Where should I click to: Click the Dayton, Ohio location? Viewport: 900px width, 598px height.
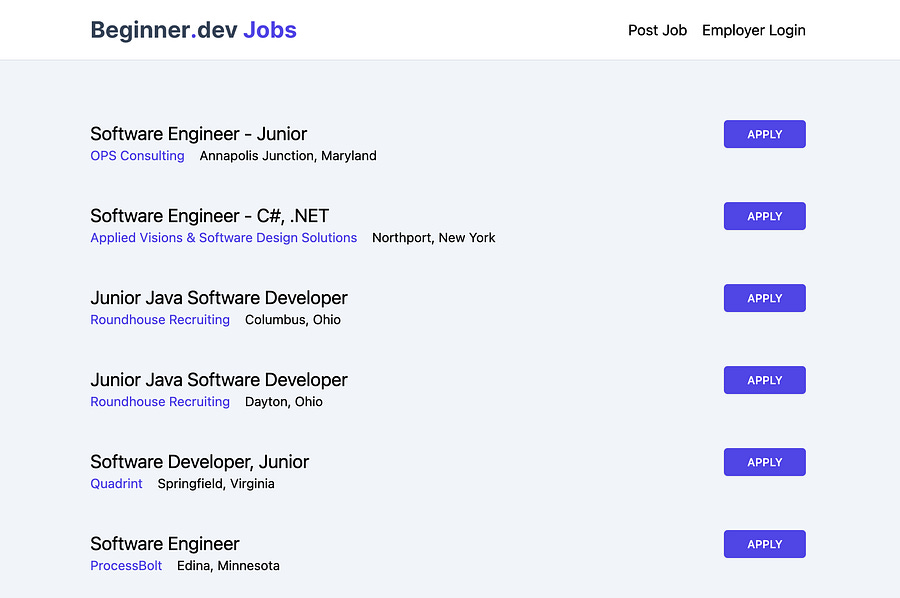point(284,402)
